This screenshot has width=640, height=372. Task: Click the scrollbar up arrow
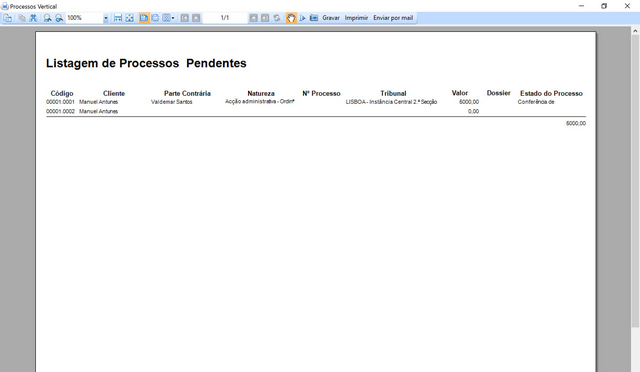(635, 31)
